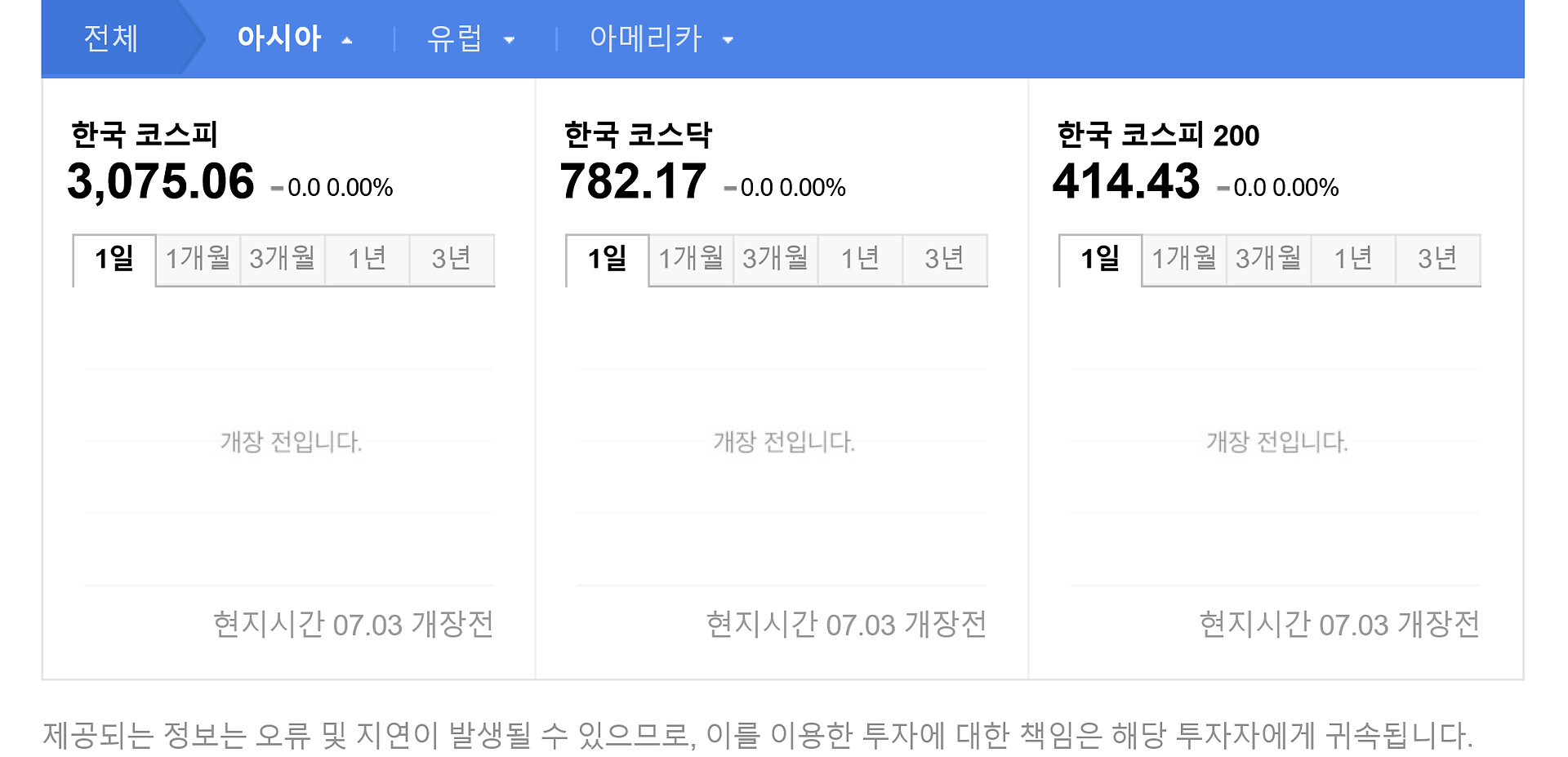Show 3년 range on 코스피 200 chart
This screenshot has height=757, width=1568.
tap(1437, 259)
